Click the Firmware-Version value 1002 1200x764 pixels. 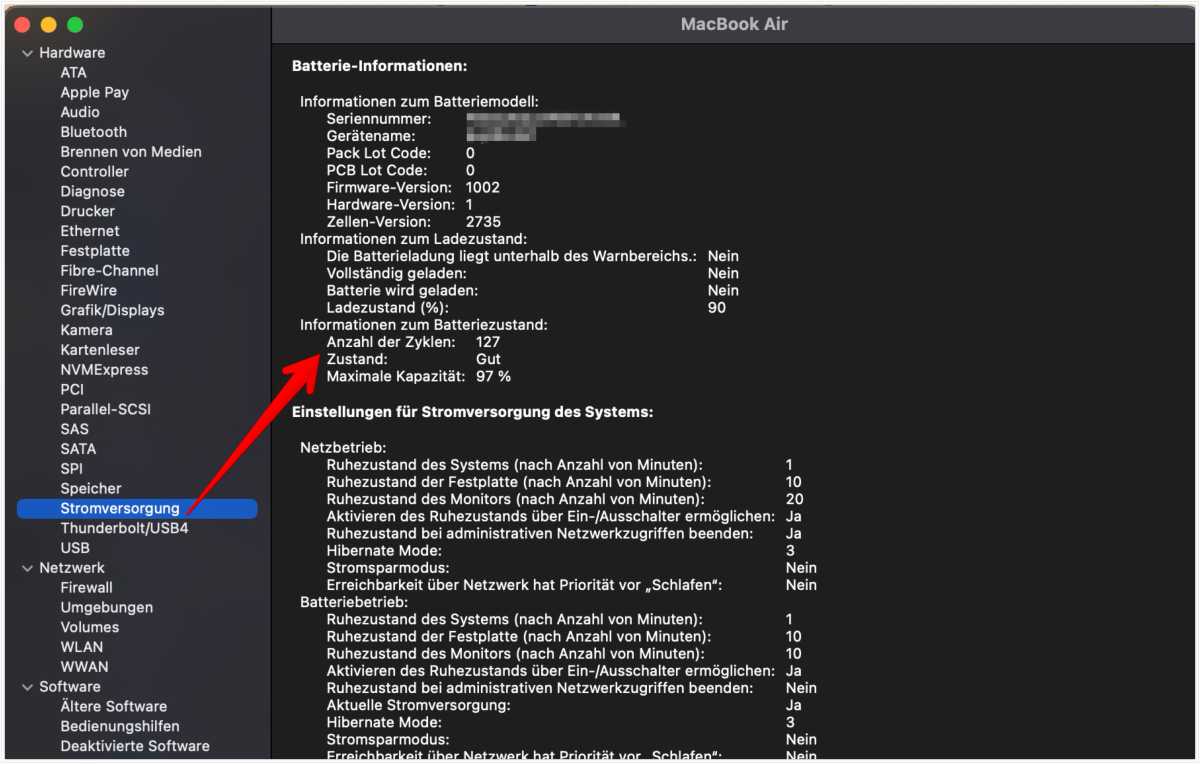(x=483, y=187)
